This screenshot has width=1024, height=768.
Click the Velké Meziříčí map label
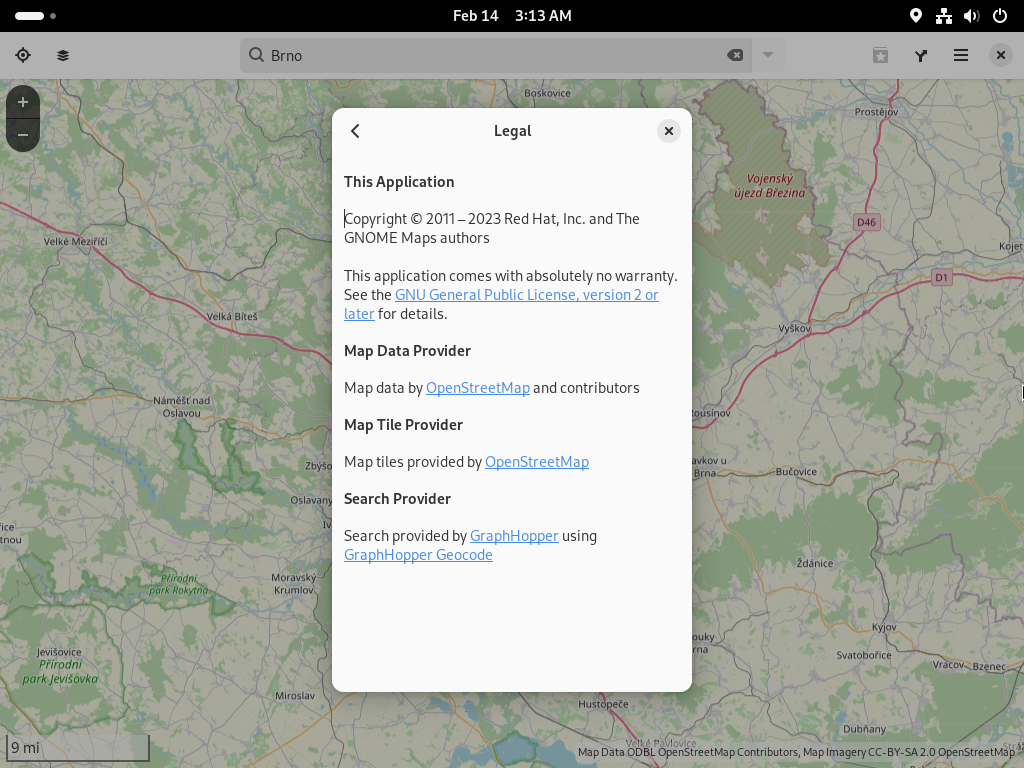tap(76, 242)
